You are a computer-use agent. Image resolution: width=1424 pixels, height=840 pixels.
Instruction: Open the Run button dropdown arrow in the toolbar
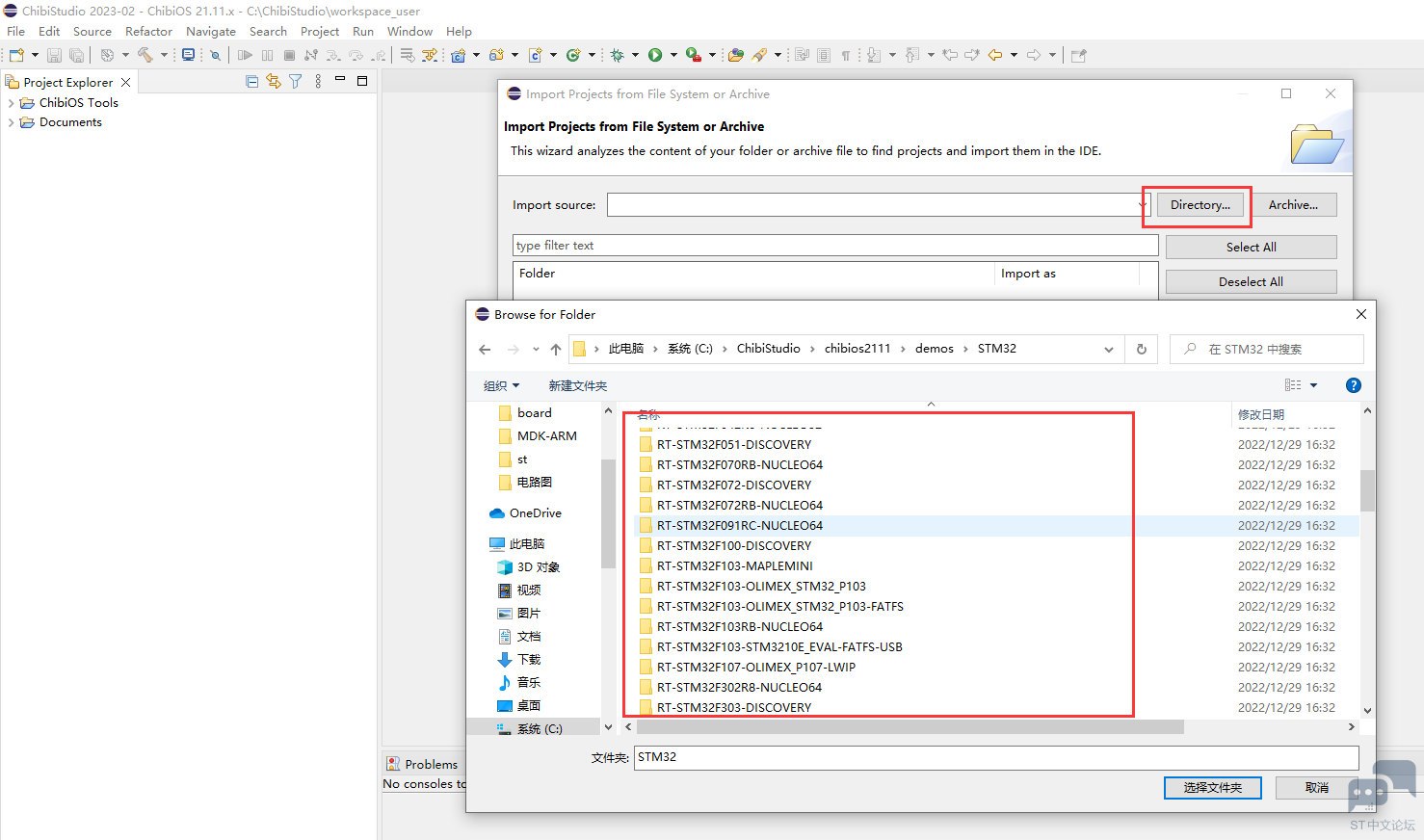point(673,55)
